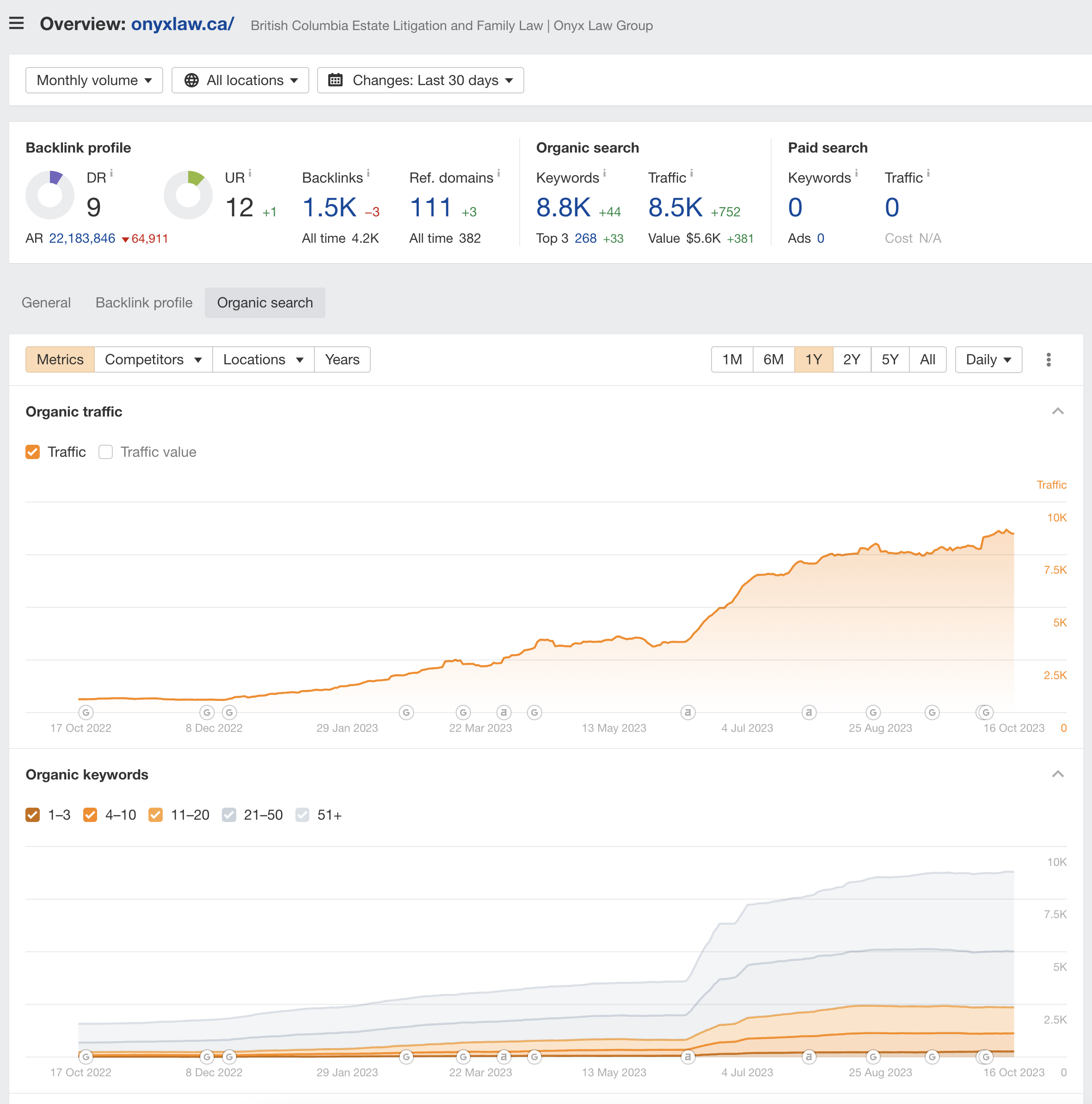Click the Backlinks info icon
Viewport: 1092px width, 1104px height.
368,173
